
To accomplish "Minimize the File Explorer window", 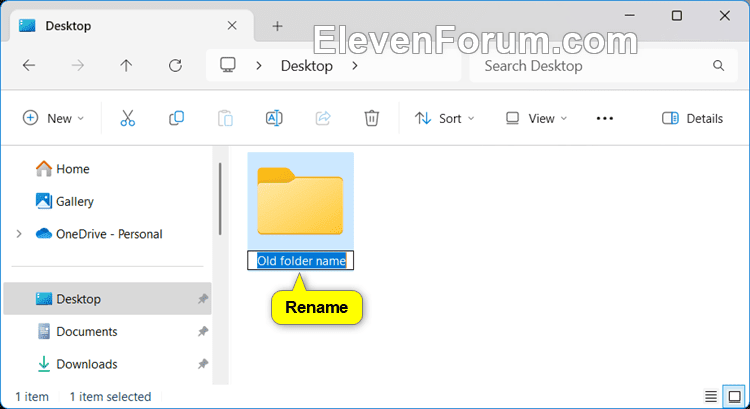I will [630, 15].
